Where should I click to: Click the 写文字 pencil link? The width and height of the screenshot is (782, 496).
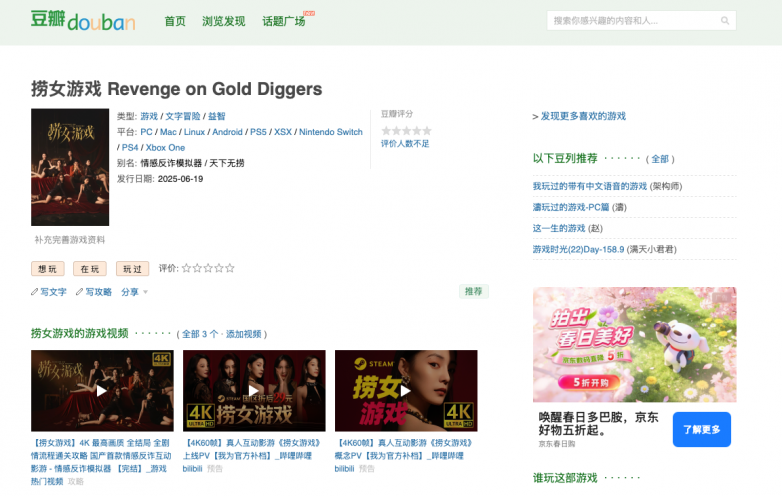tap(49, 292)
